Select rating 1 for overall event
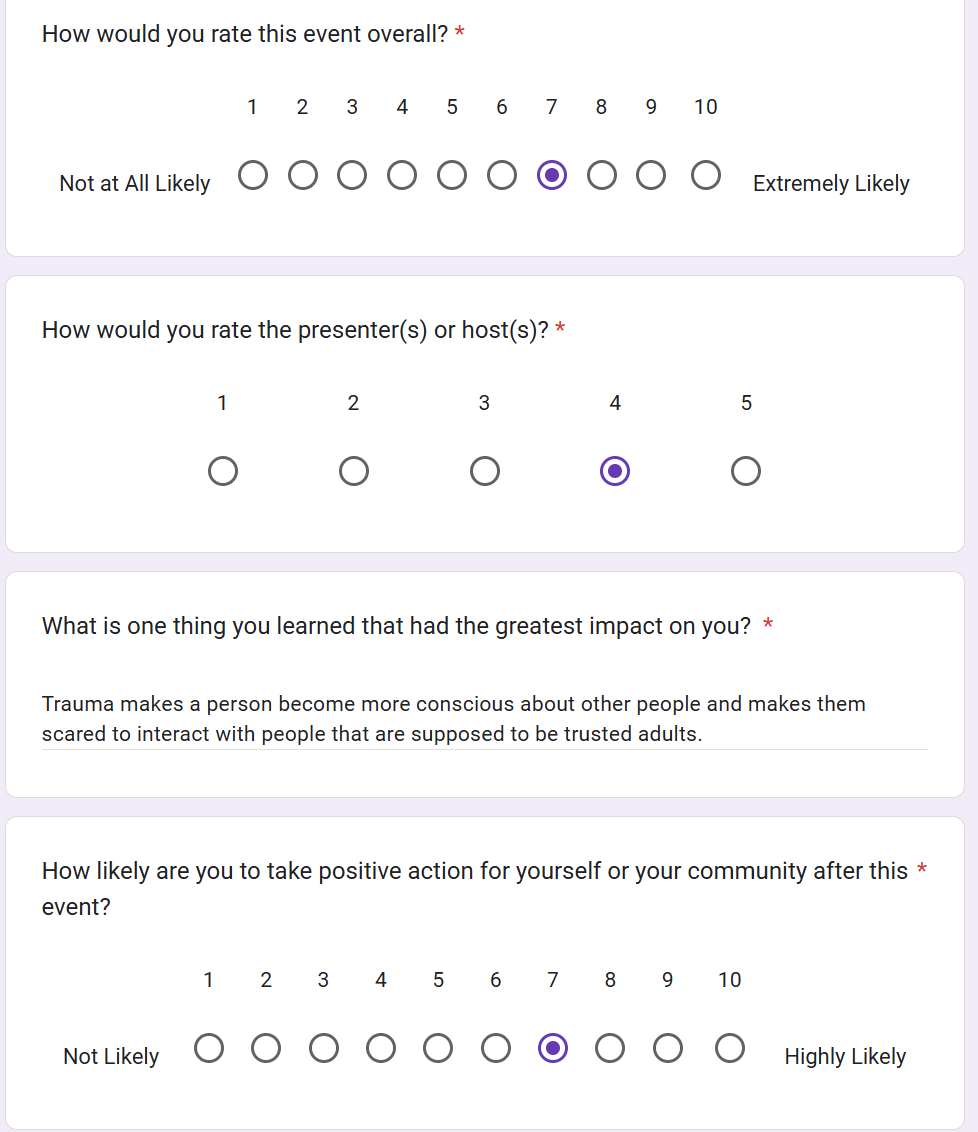Viewport: 978px width, 1132px height. click(253, 176)
